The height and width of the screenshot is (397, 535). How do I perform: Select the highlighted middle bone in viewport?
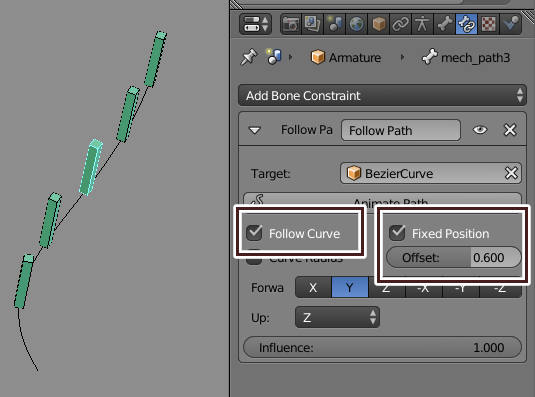(91, 167)
